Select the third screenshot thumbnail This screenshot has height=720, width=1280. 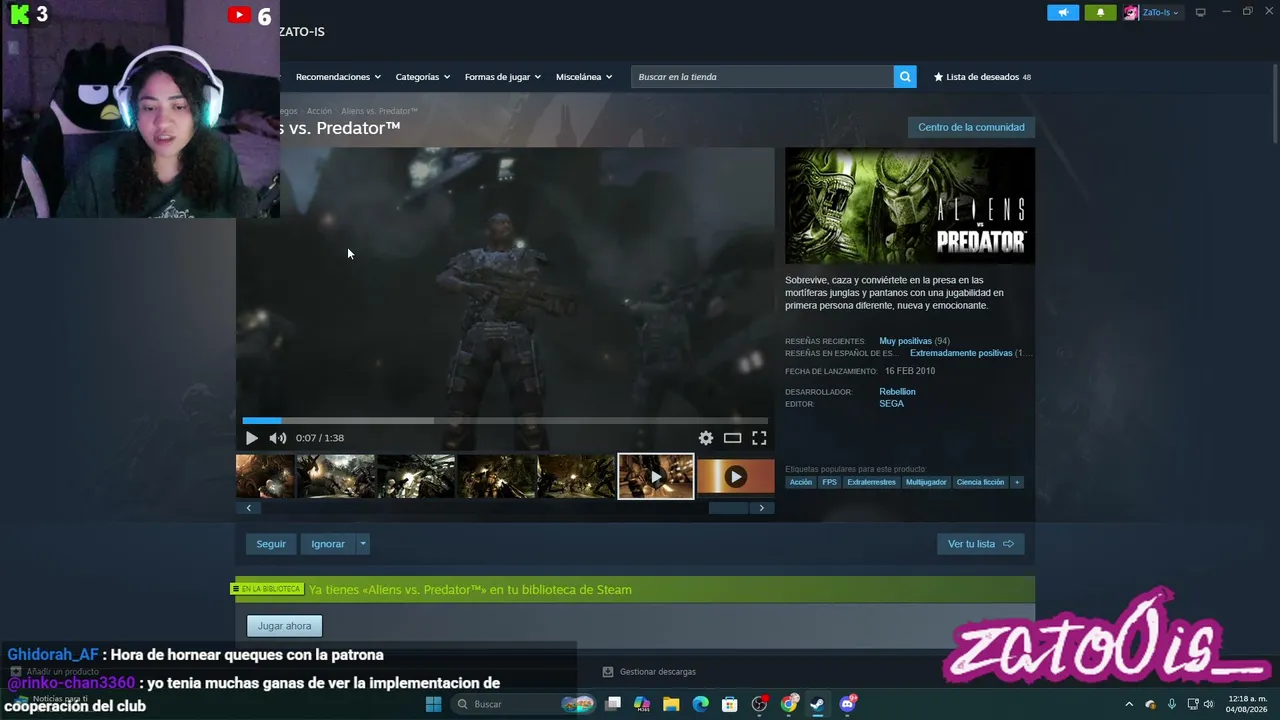pyautogui.click(x=416, y=476)
